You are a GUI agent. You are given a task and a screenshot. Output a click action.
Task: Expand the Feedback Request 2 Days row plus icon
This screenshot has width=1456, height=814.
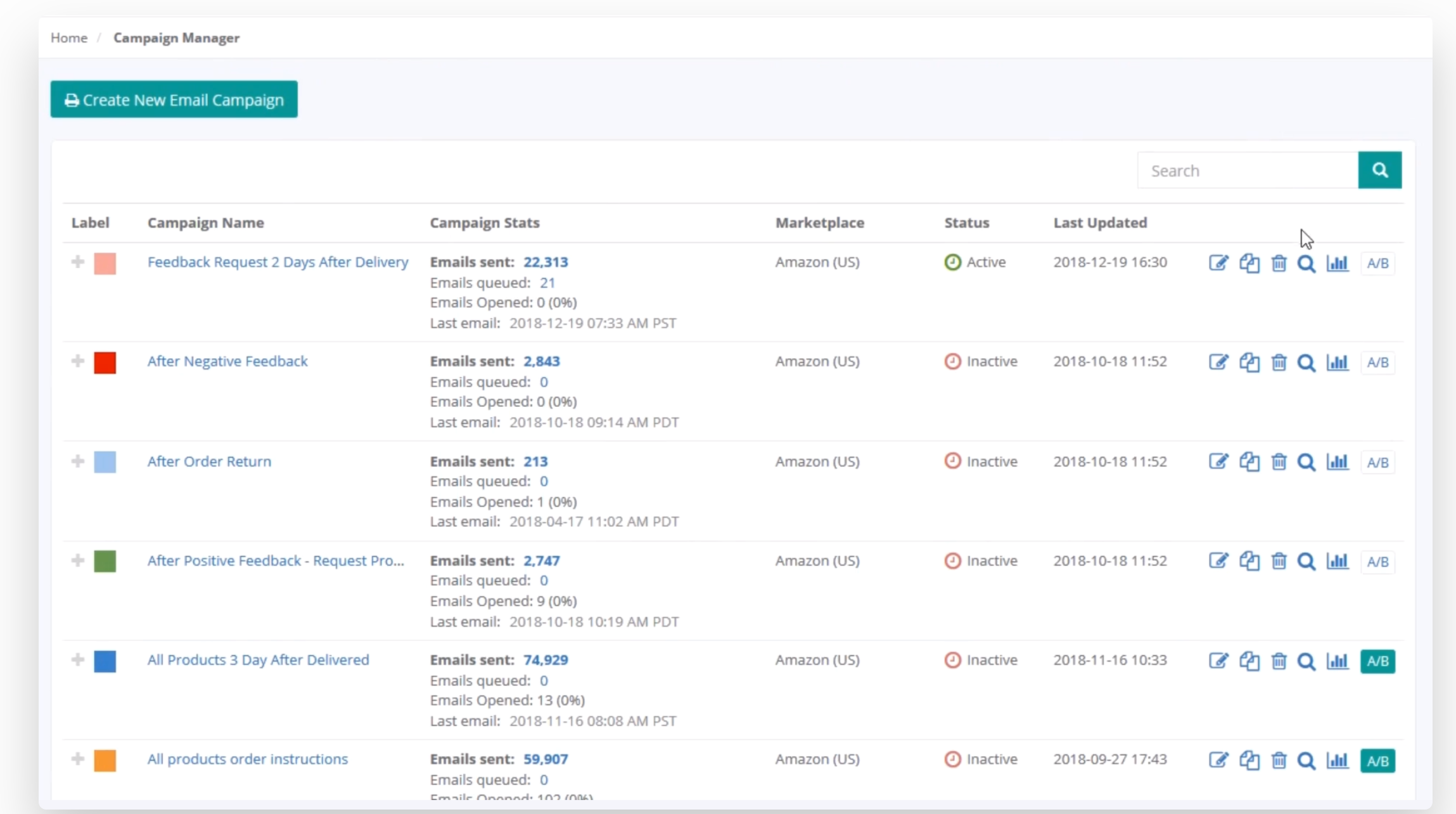point(78,262)
